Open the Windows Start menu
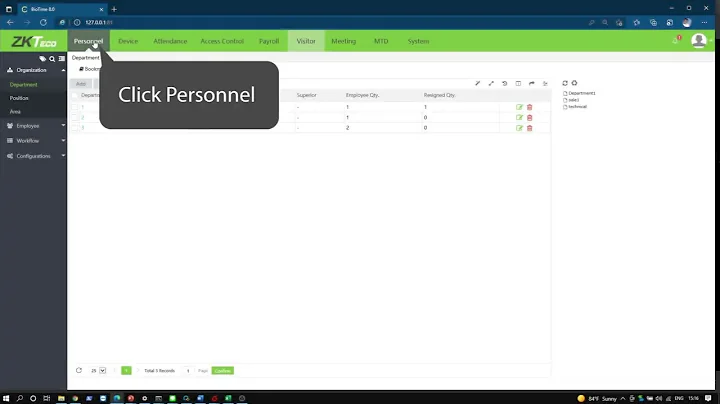The width and height of the screenshot is (720, 404). pyautogui.click(x=6, y=398)
